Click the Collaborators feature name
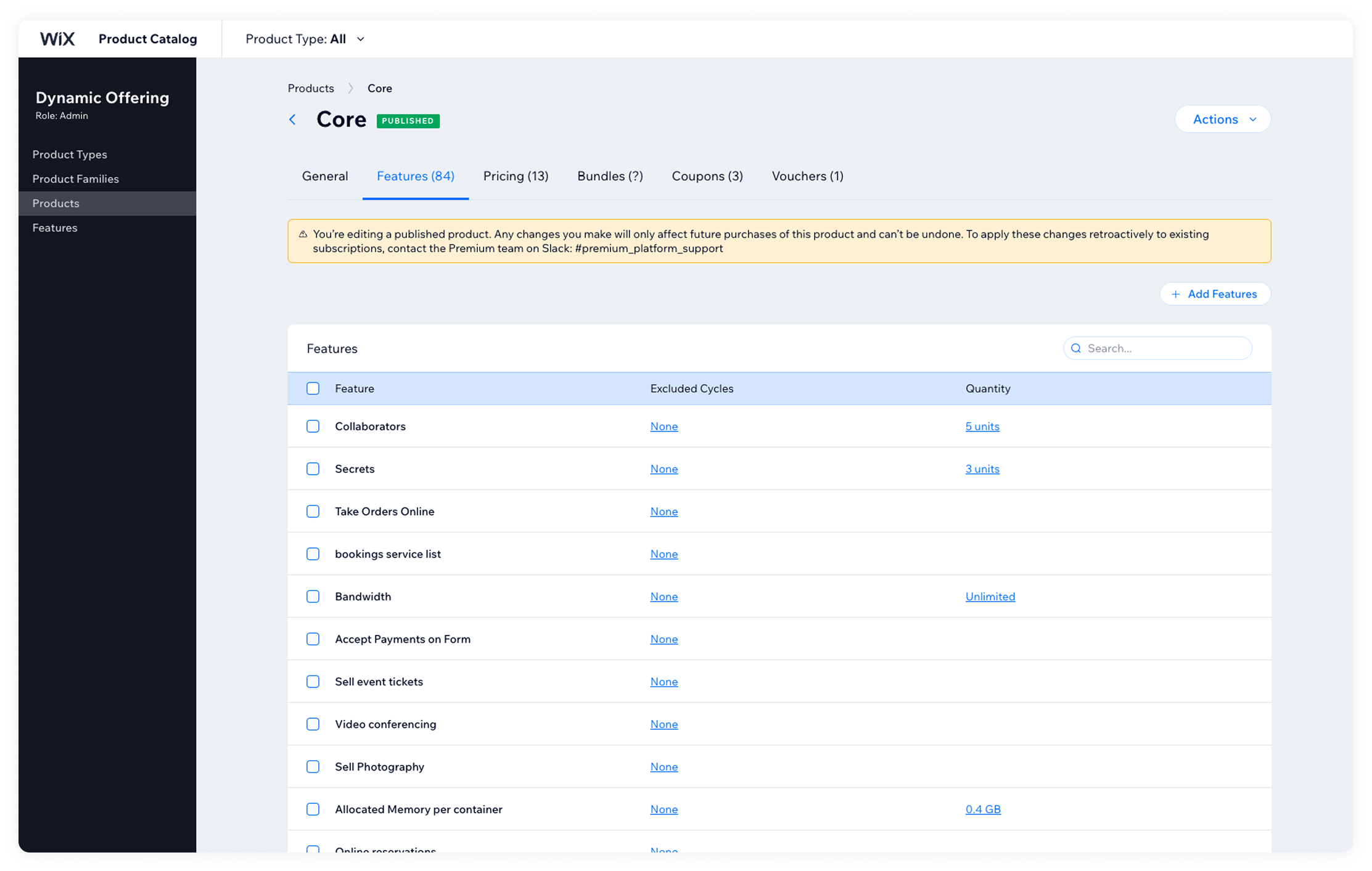Screen dimensions: 1372x871 click(x=370, y=426)
